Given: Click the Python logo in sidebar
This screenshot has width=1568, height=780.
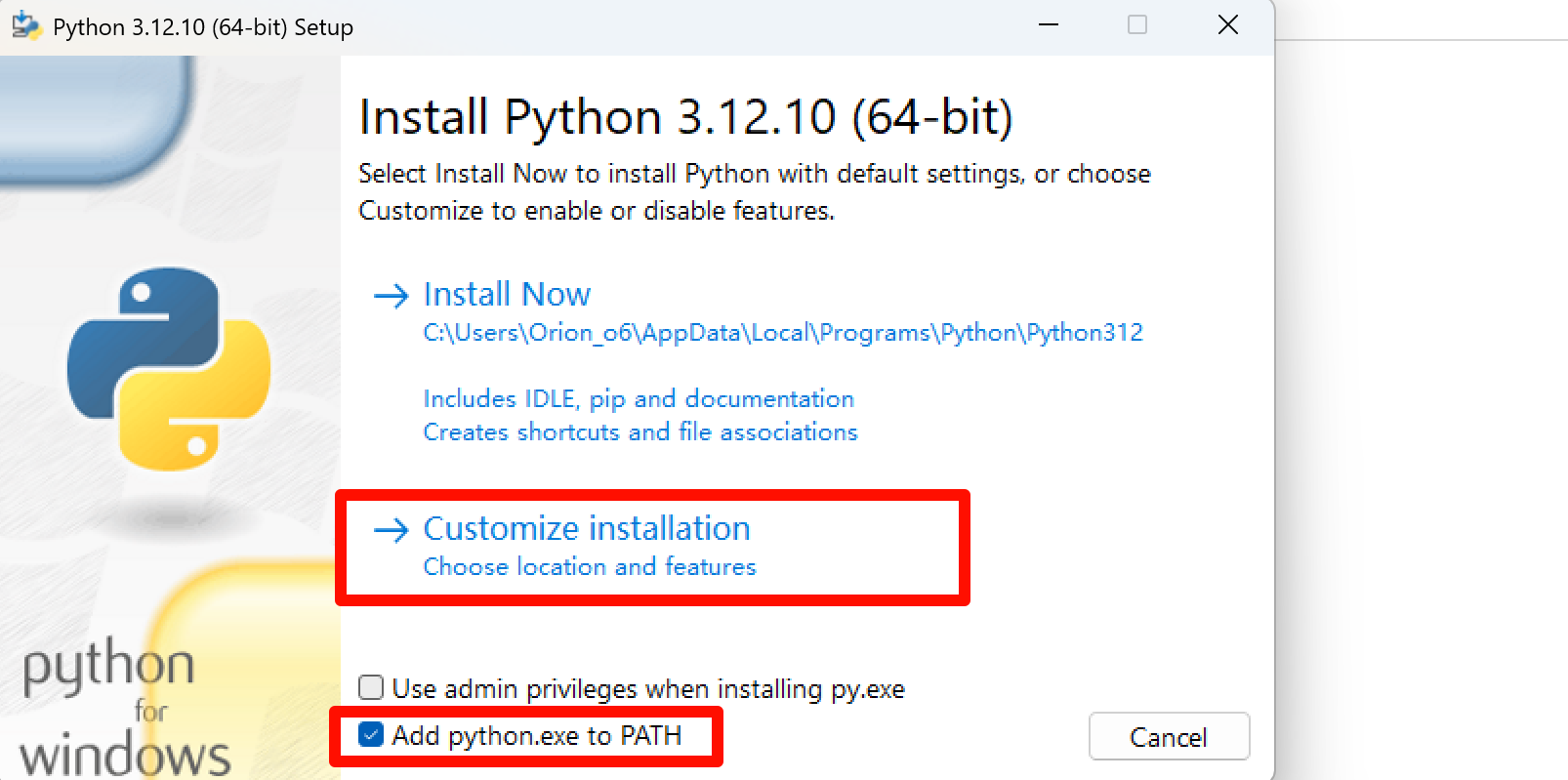Looking at the screenshot, I should coord(169,369).
